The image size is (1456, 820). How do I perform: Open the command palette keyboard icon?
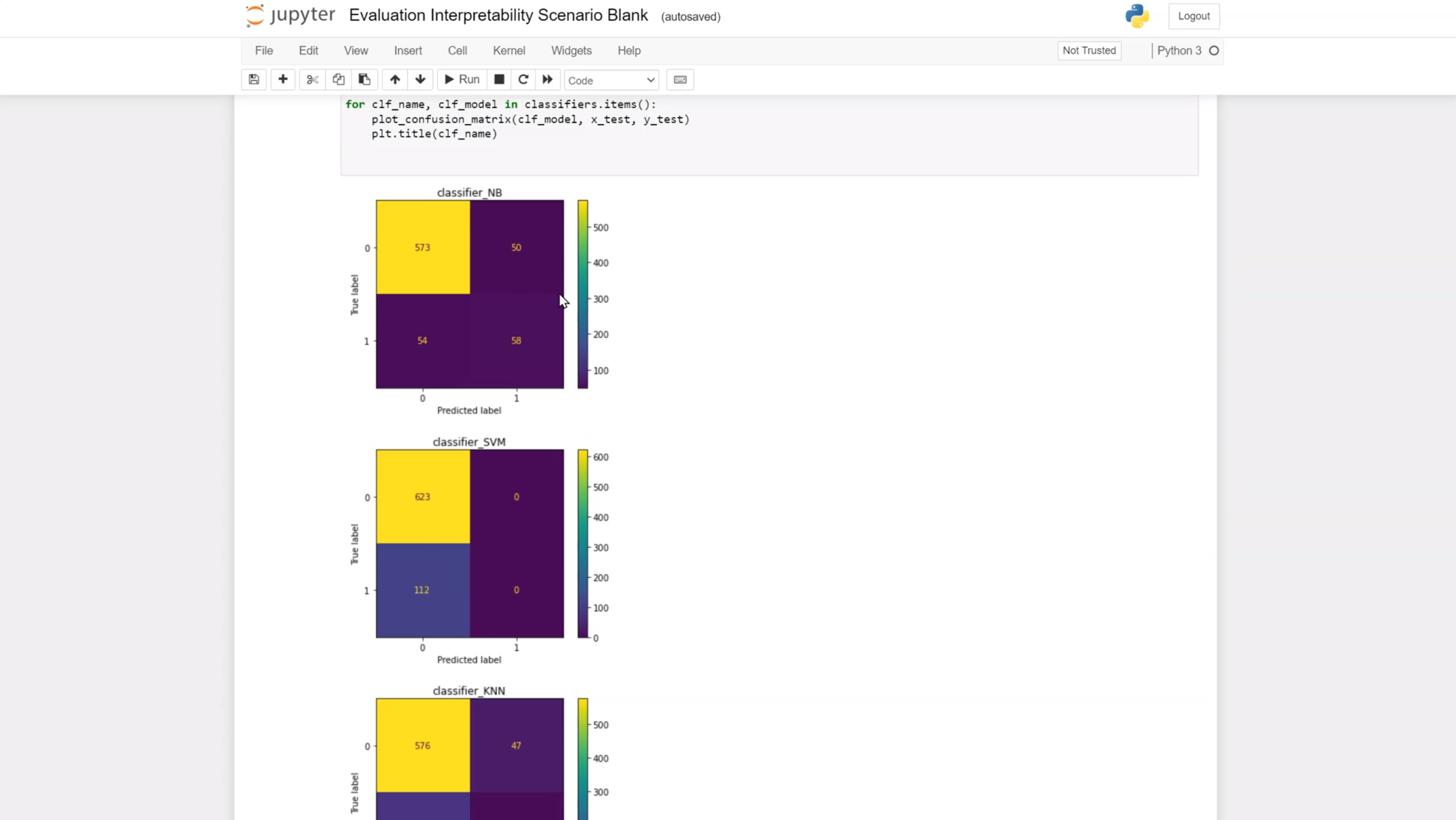click(680, 79)
